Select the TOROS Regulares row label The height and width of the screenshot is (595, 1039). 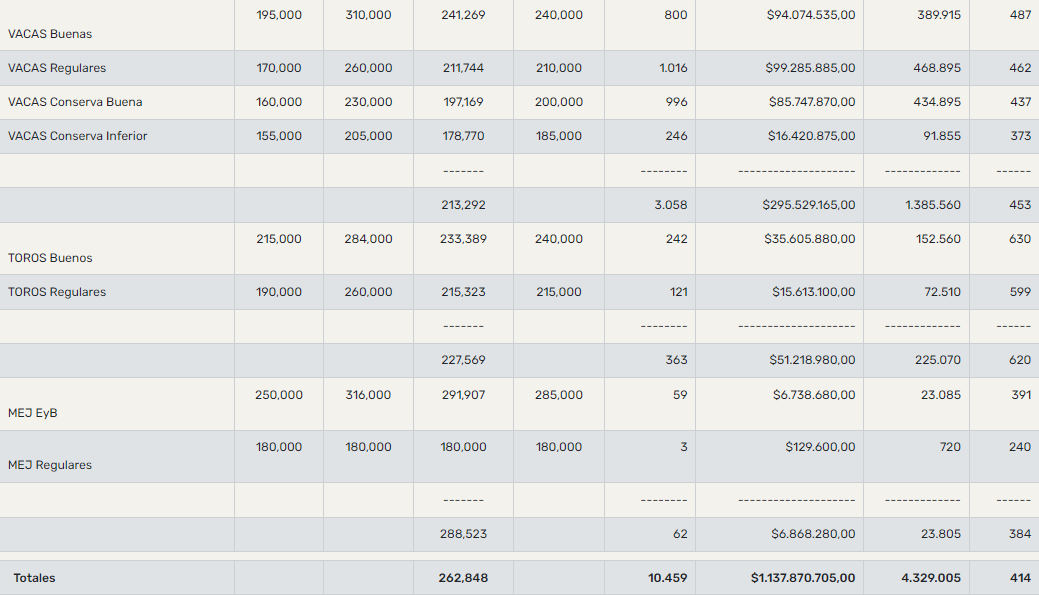coord(57,292)
